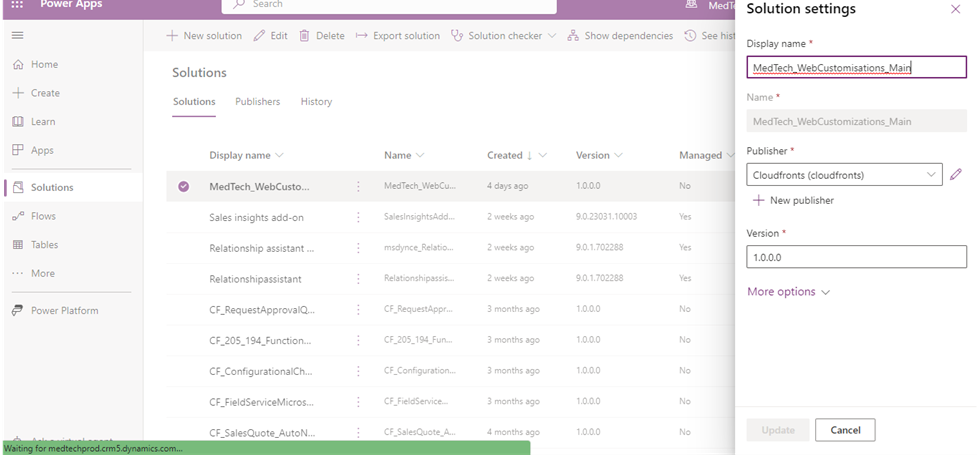The width and height of the screenshot is (977, 455).
Task: Expand More options in Solution settings
Action: (788, 292)
